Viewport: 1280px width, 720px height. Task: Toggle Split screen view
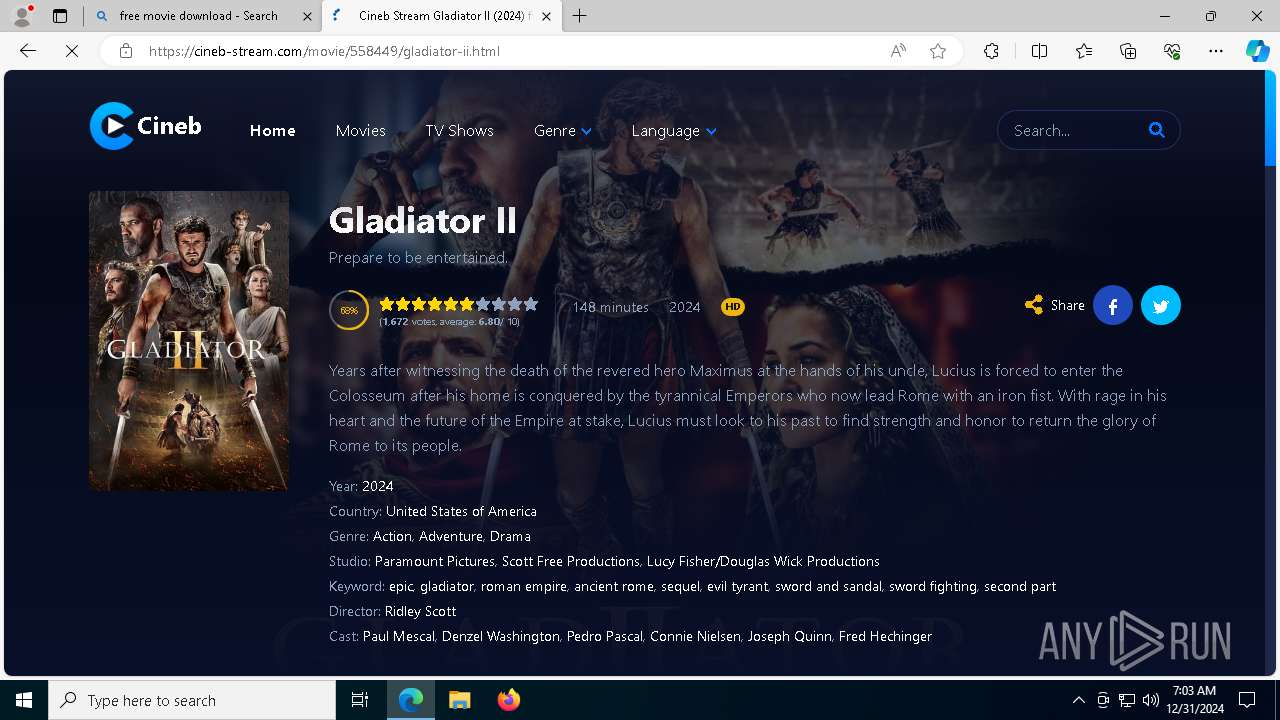pos(1039,51)
